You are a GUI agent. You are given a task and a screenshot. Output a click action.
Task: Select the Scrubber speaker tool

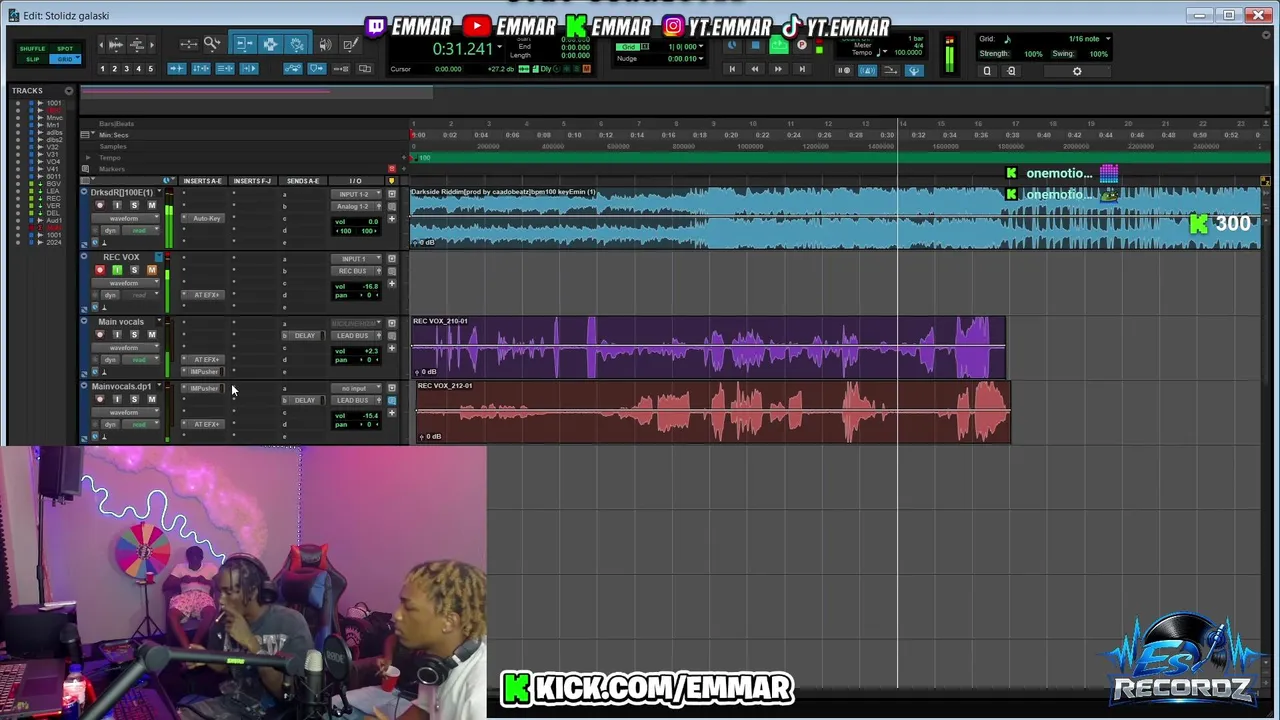click(325, 45)
